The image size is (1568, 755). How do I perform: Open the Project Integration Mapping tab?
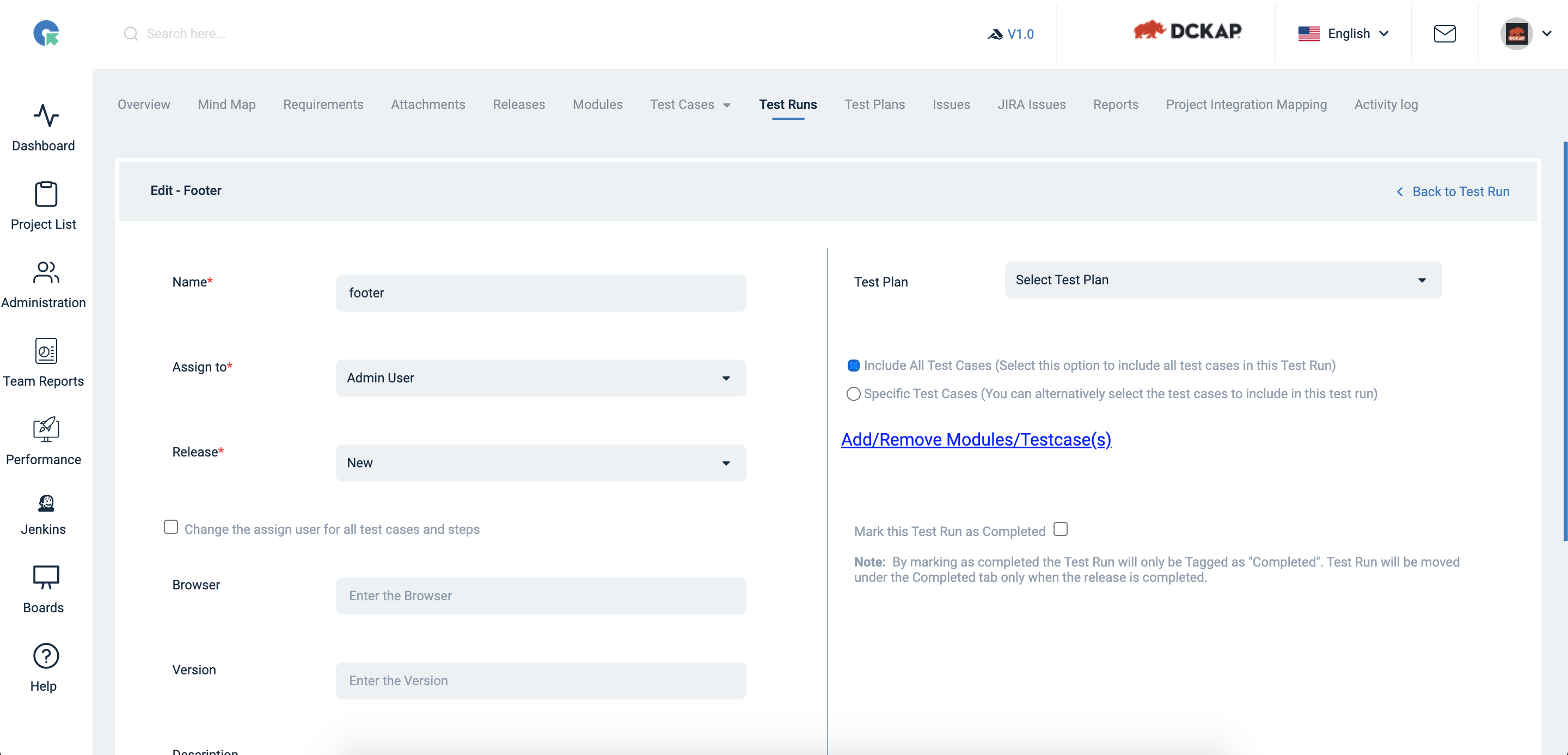[1246, 104]
